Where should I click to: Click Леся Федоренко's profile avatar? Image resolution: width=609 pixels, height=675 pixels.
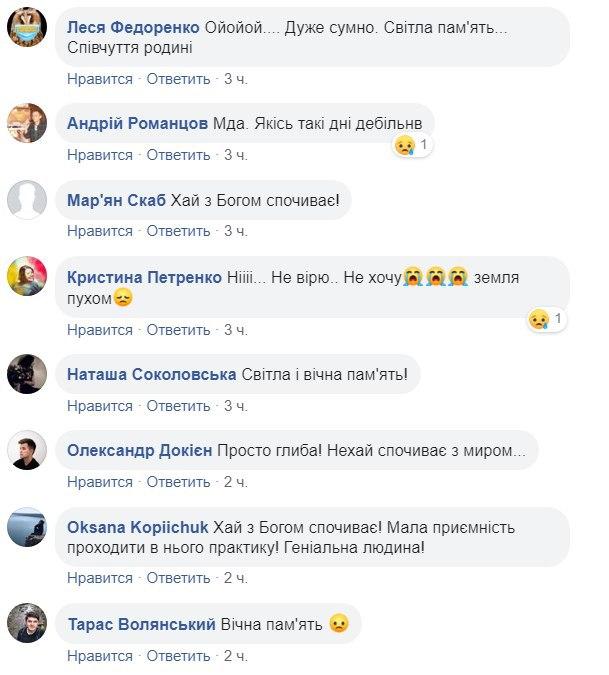(28, 29)
